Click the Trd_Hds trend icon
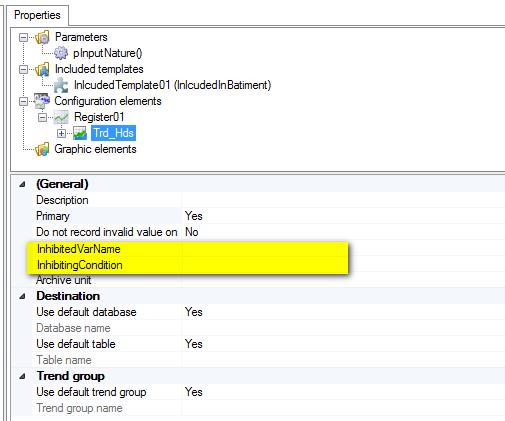505x421 pixels. pyautogui.click(x=80, y=133)
